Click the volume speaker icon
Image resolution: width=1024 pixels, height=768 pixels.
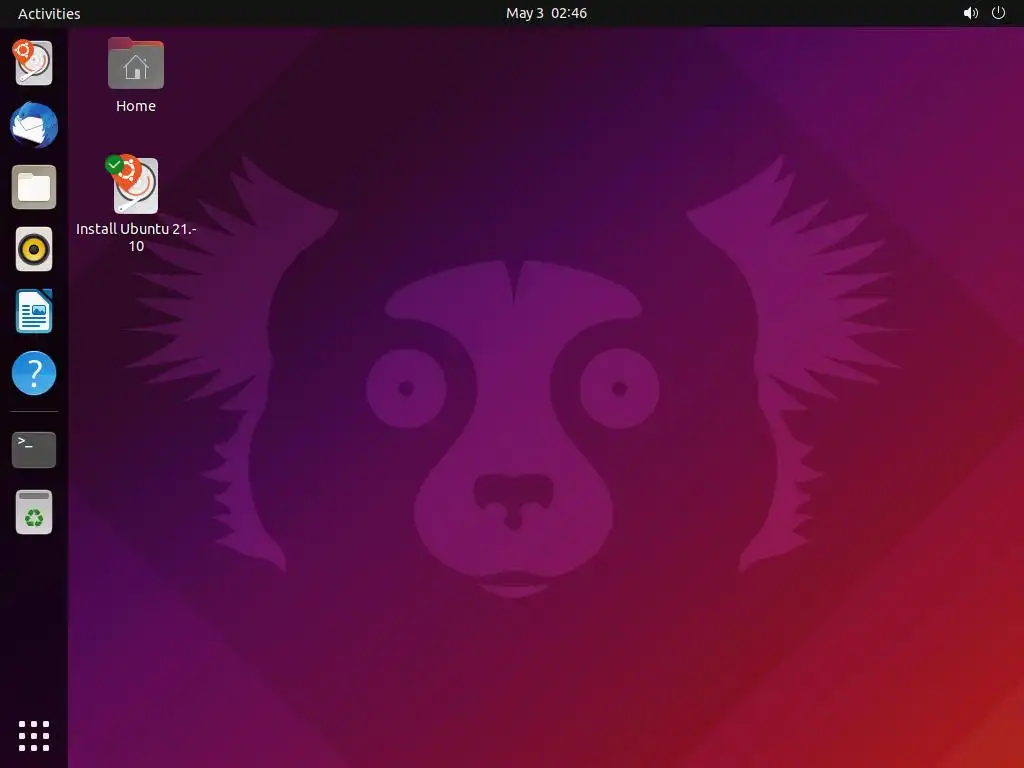[970, 13]
